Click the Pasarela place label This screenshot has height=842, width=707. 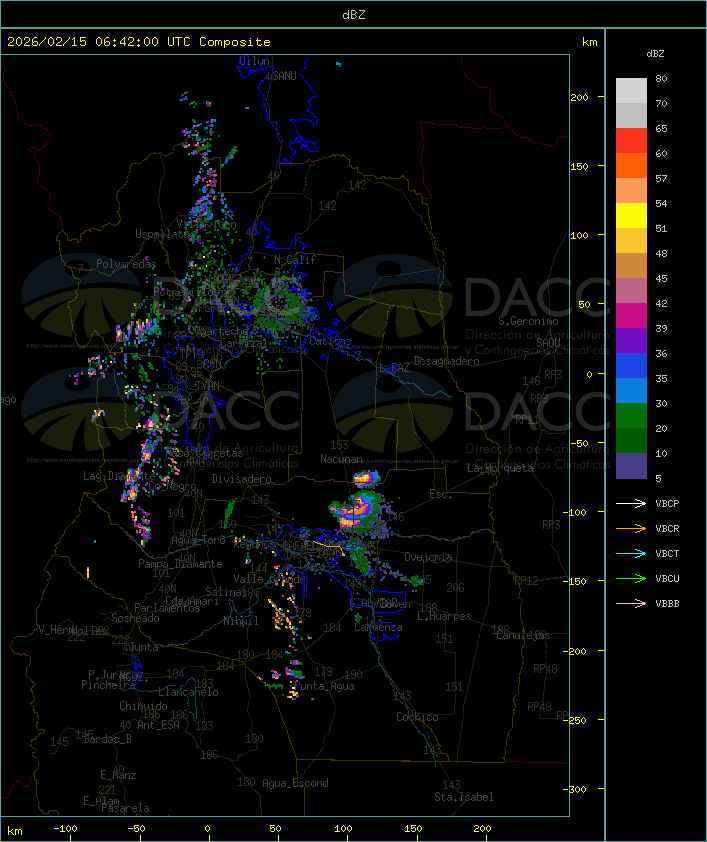coord(125,808)
